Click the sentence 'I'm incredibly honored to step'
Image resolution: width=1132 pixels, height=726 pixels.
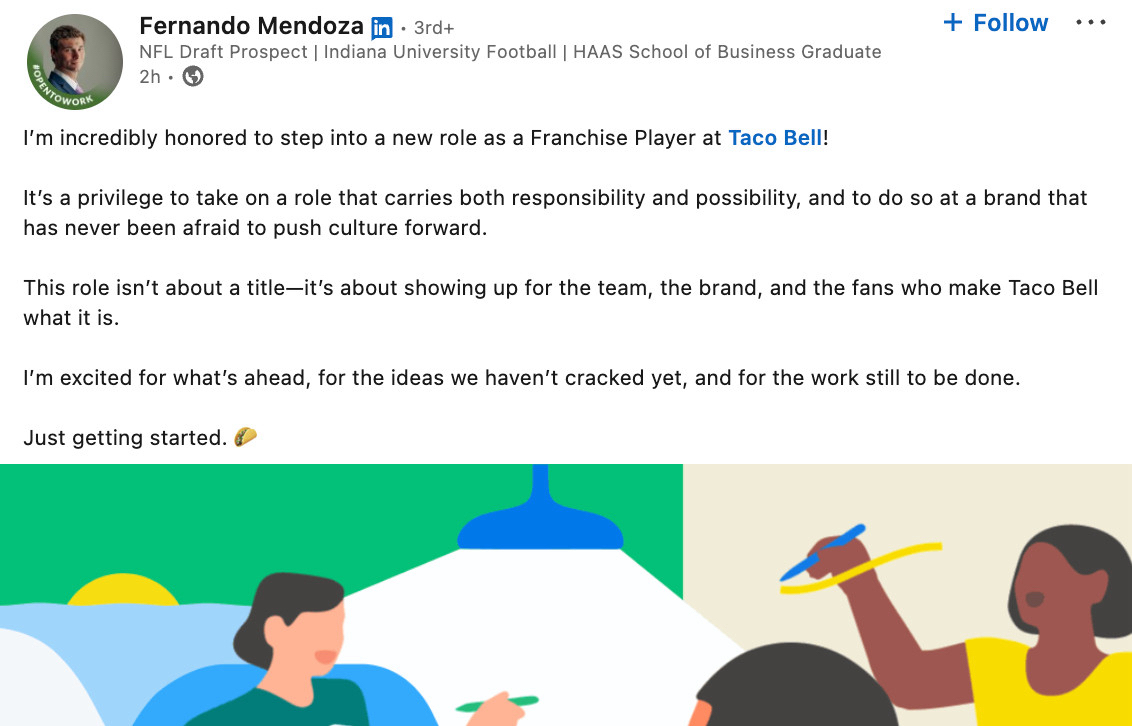click(x=370, y=138)
